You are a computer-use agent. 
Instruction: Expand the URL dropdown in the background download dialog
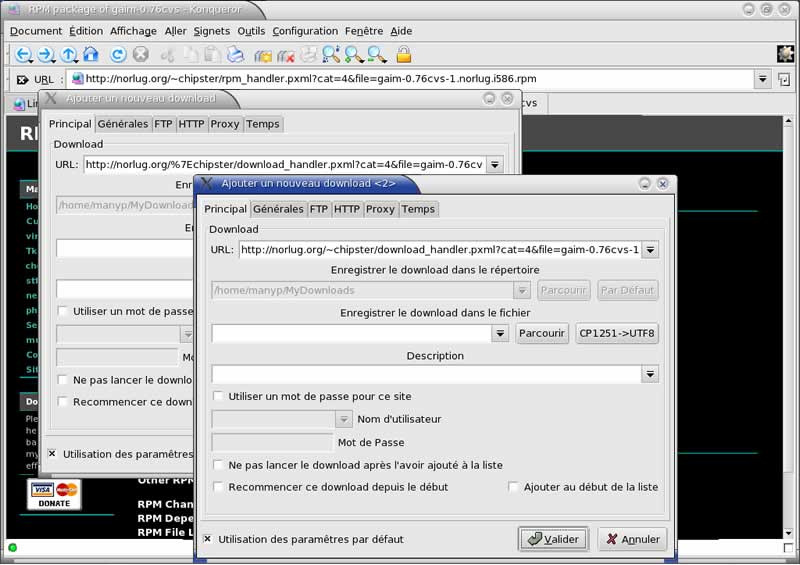click(495, 164)
